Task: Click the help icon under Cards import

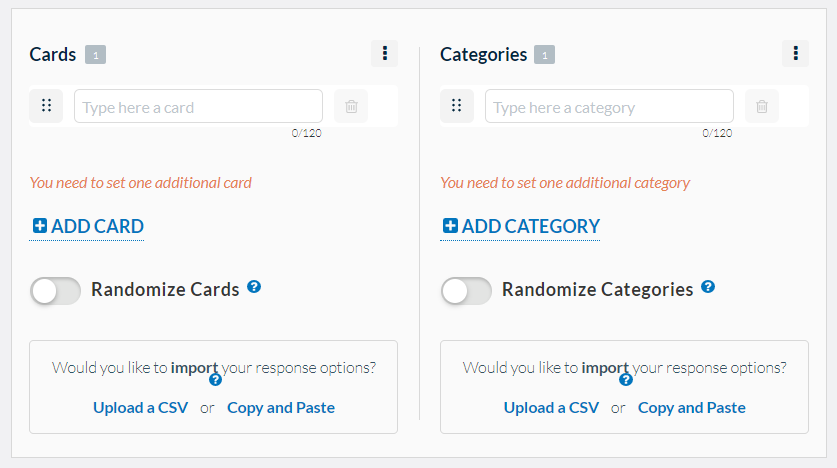Action: pyautogui.click(x=215, y=380)
